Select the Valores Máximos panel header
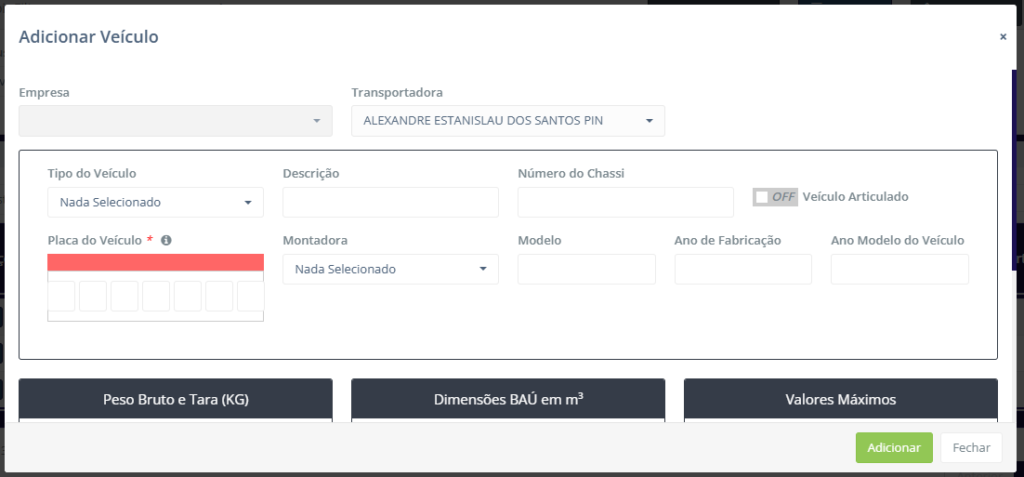Screen dimensions: 1024x477 coord(840,399)
